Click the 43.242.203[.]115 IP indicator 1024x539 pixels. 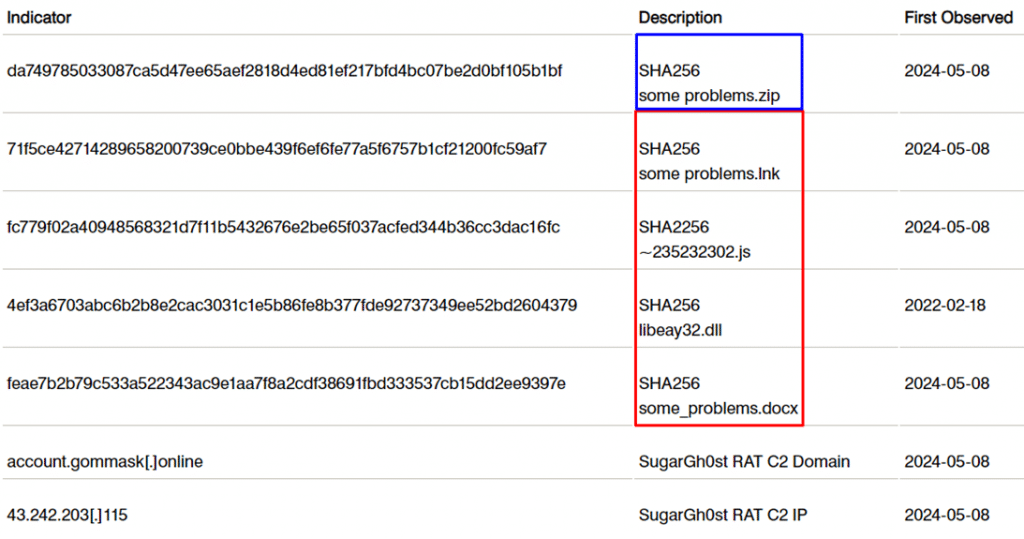click(67, 515)
